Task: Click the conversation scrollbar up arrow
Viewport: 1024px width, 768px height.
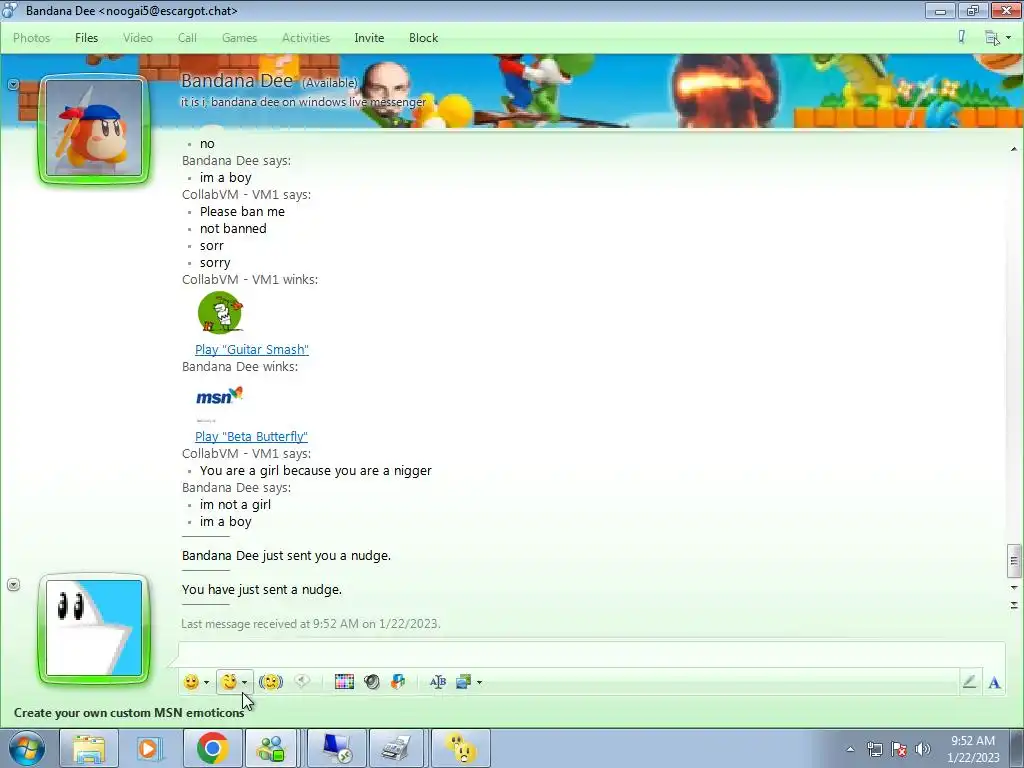Action: pyautogui.click(x=1014, y=149)
